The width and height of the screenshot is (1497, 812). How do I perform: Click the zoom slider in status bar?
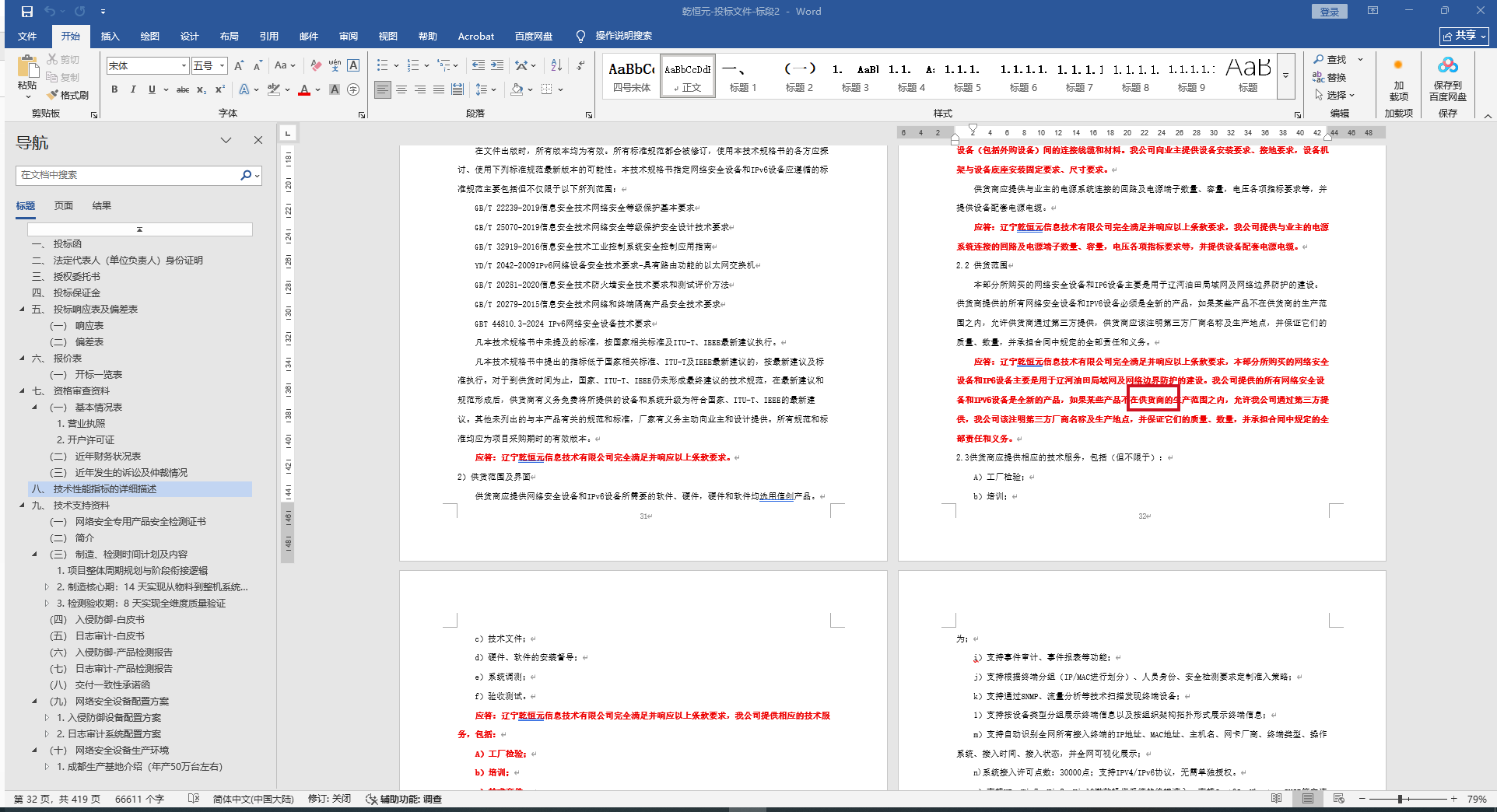(1400, 799)
